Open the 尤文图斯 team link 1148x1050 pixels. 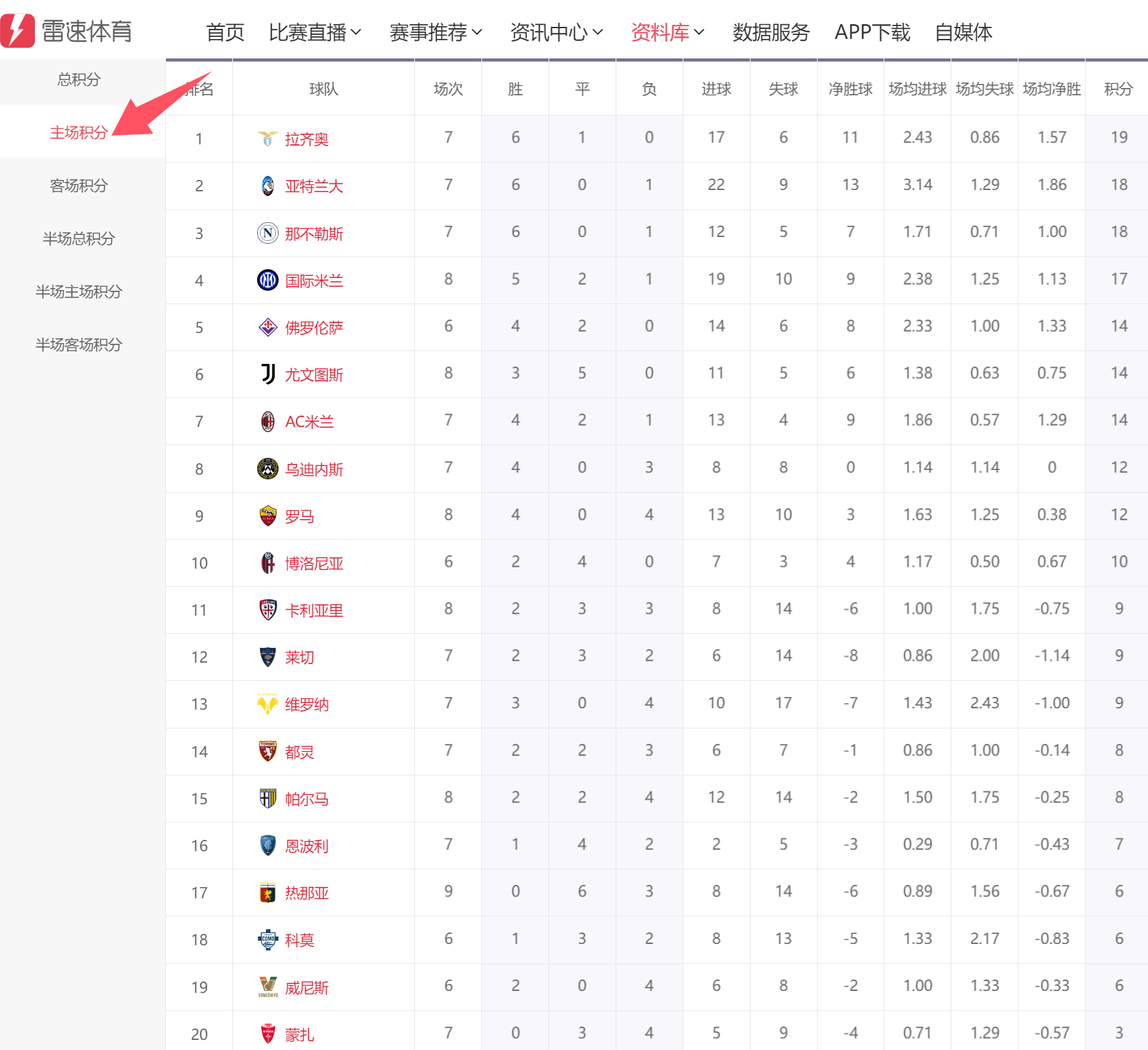[314, 375]
